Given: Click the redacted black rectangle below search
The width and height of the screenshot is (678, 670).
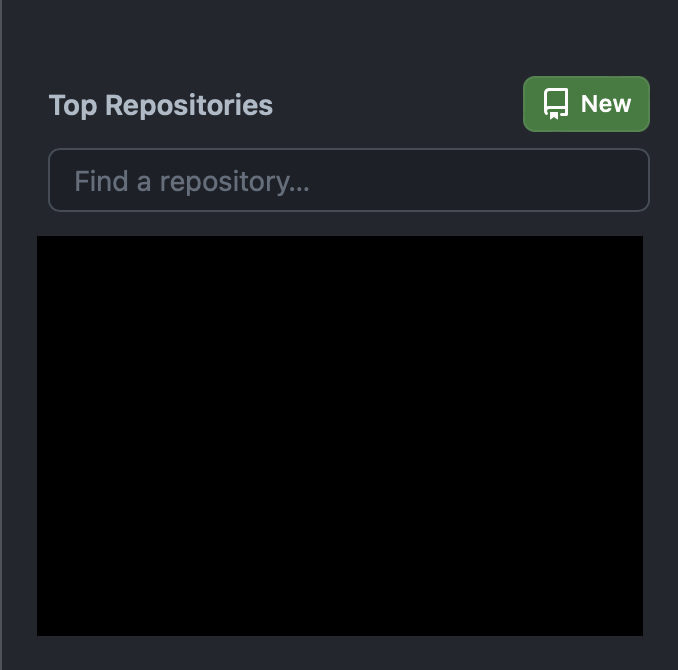Looking at the screenshot, I should [340, 436].
